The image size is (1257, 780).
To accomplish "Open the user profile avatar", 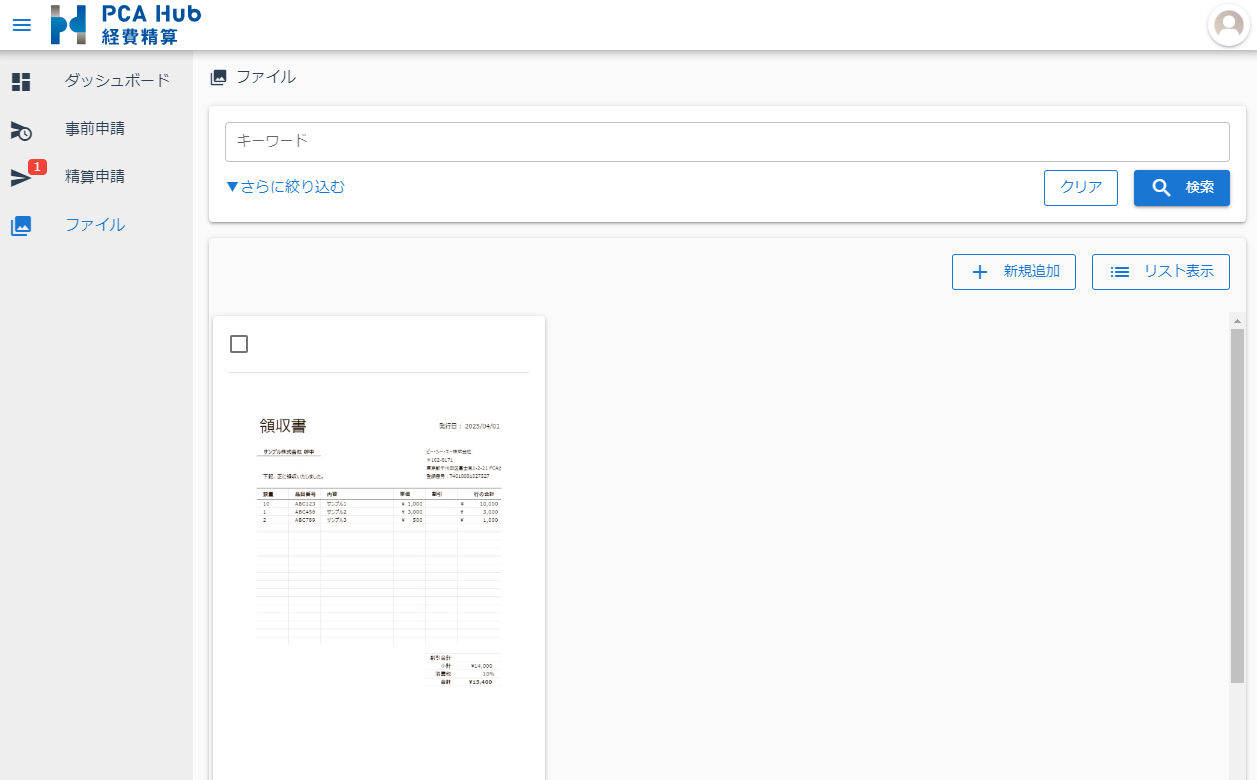I will tap(1228, 25).
